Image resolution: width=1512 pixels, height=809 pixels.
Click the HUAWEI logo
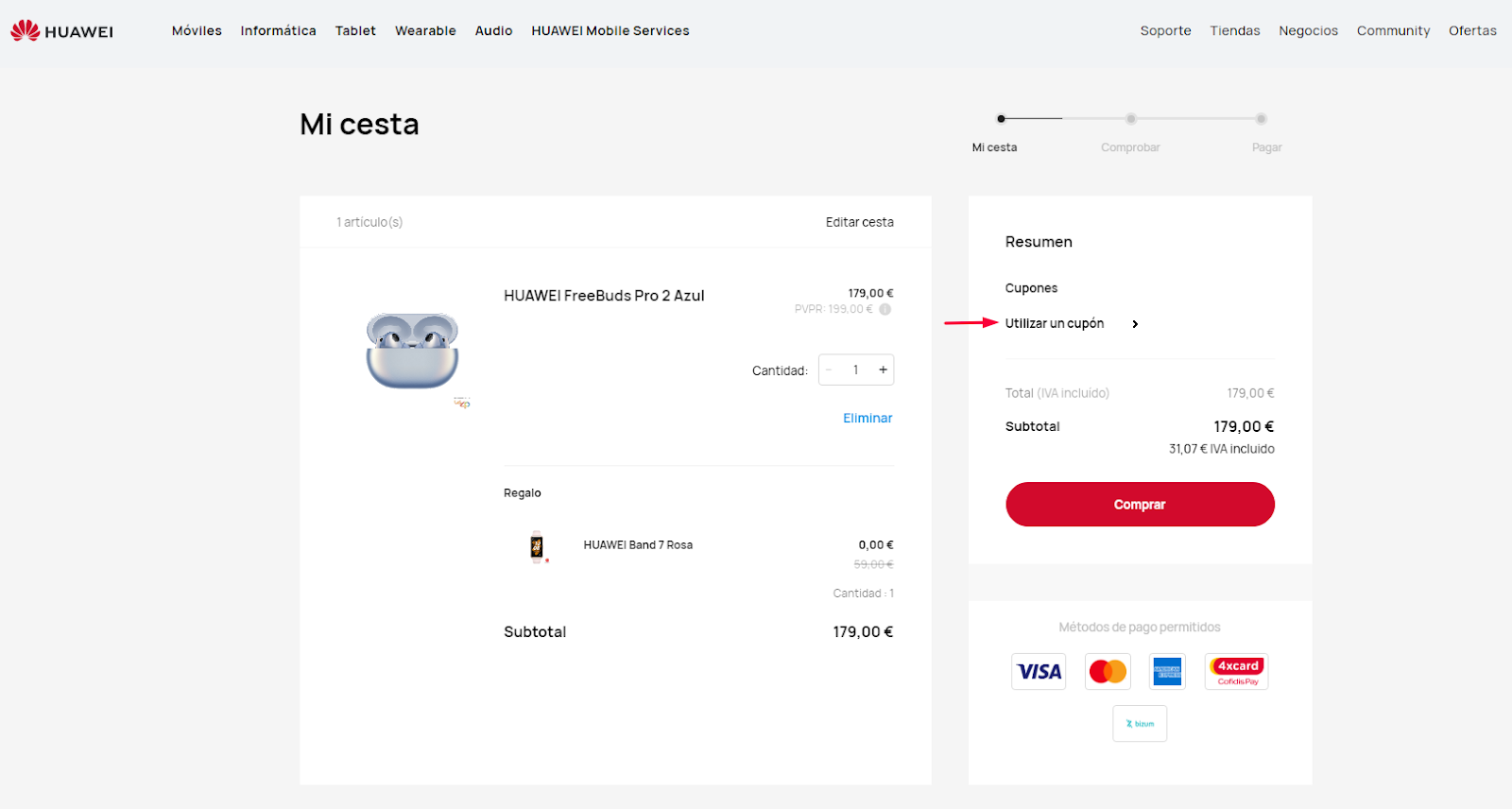coord(61,31)
